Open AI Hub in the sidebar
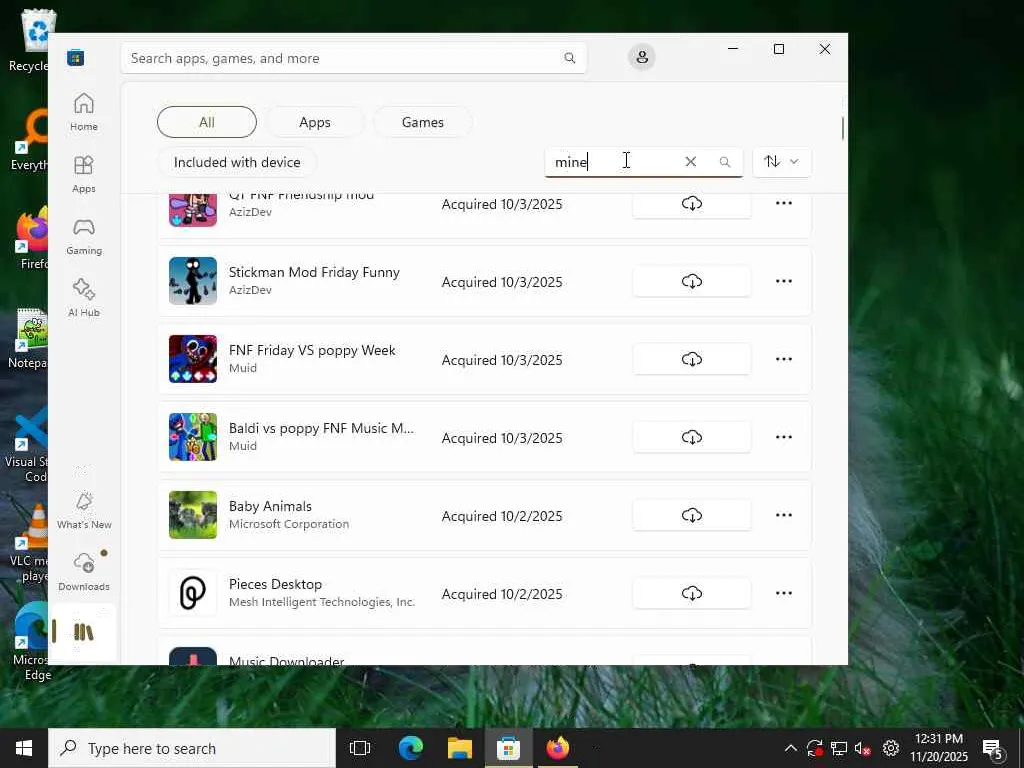Viewport: 1024px width, 768px height. (84, 298)
